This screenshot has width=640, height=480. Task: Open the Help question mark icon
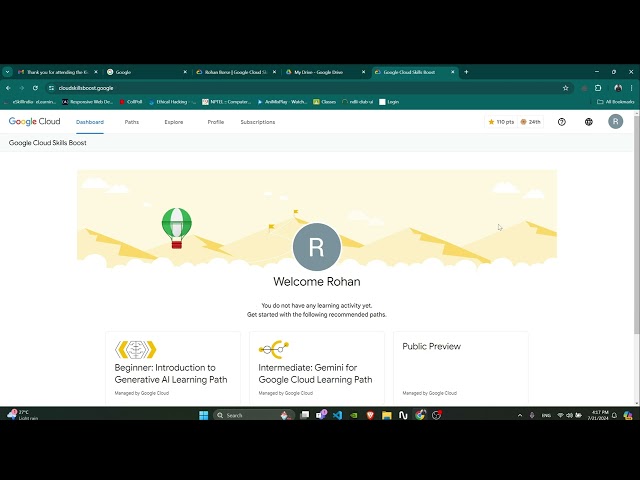(562, 122)
